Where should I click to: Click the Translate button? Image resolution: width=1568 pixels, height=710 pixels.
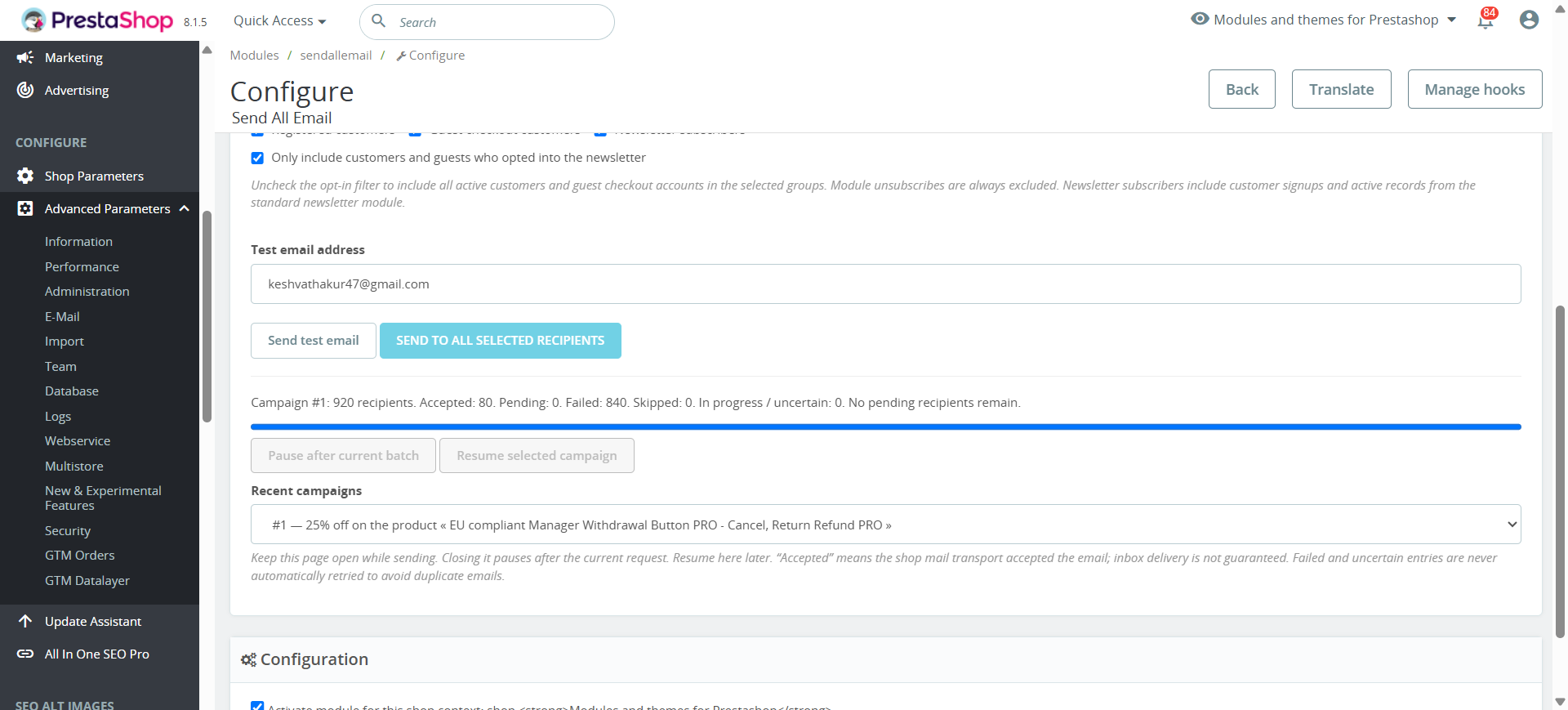[x=1341, y=89]
